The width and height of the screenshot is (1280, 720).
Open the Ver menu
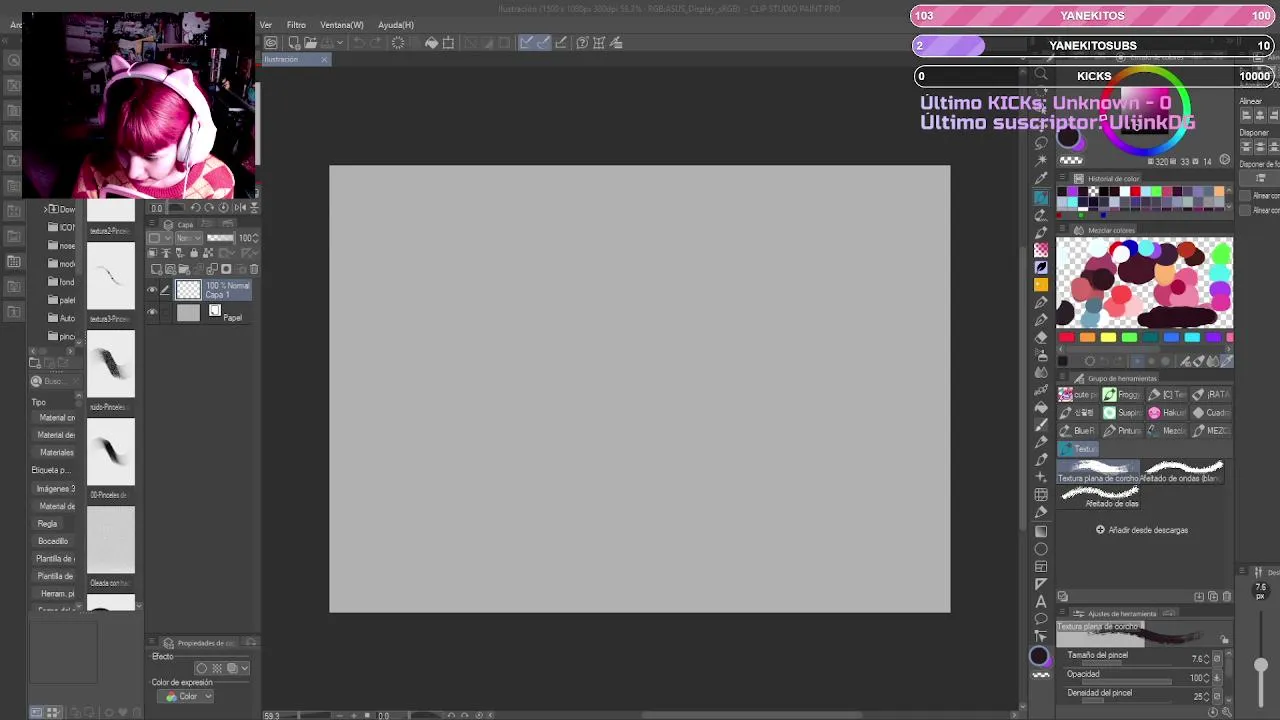pos(266,24)
